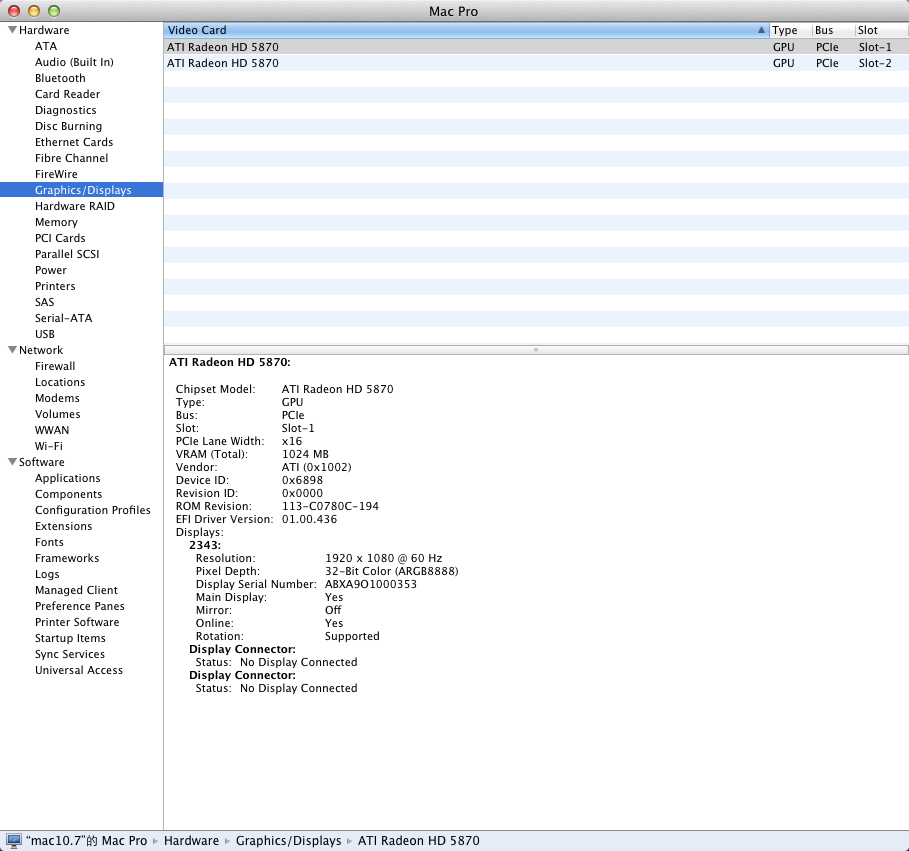Open the Disc Burning entry
Viewport: 909px width, 851px height.
pyautogui.click(x=68, y=126)
